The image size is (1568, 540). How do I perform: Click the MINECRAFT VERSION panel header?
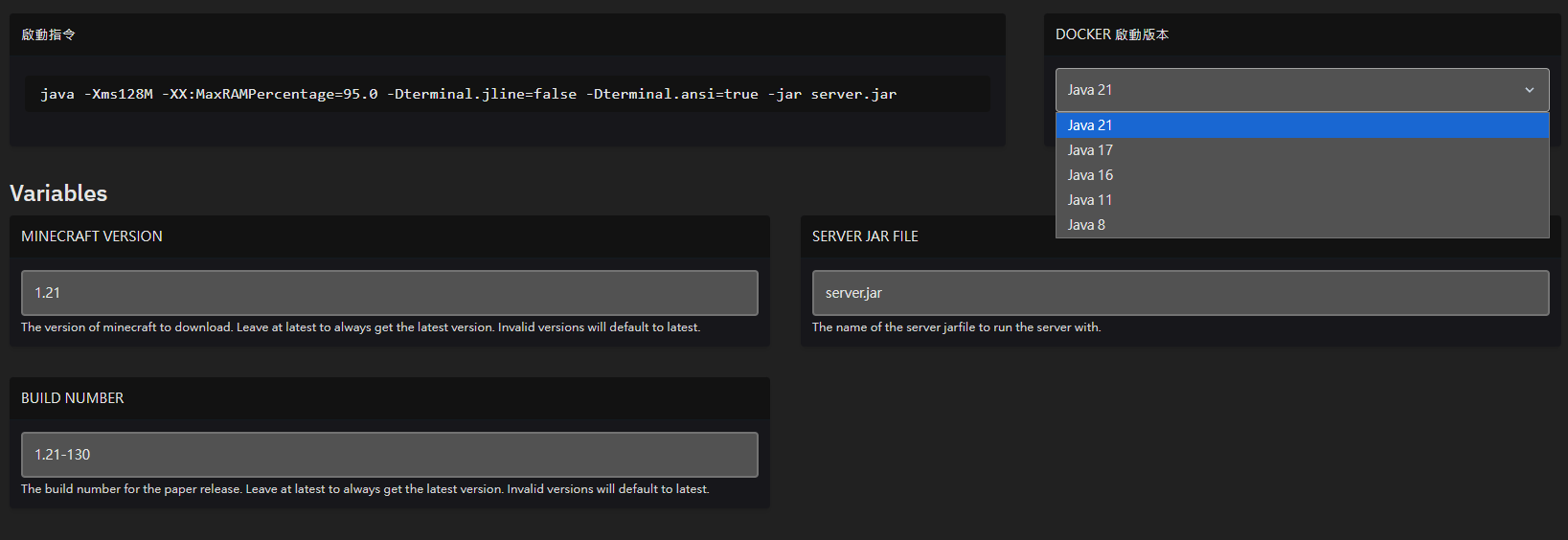[92, 236]
